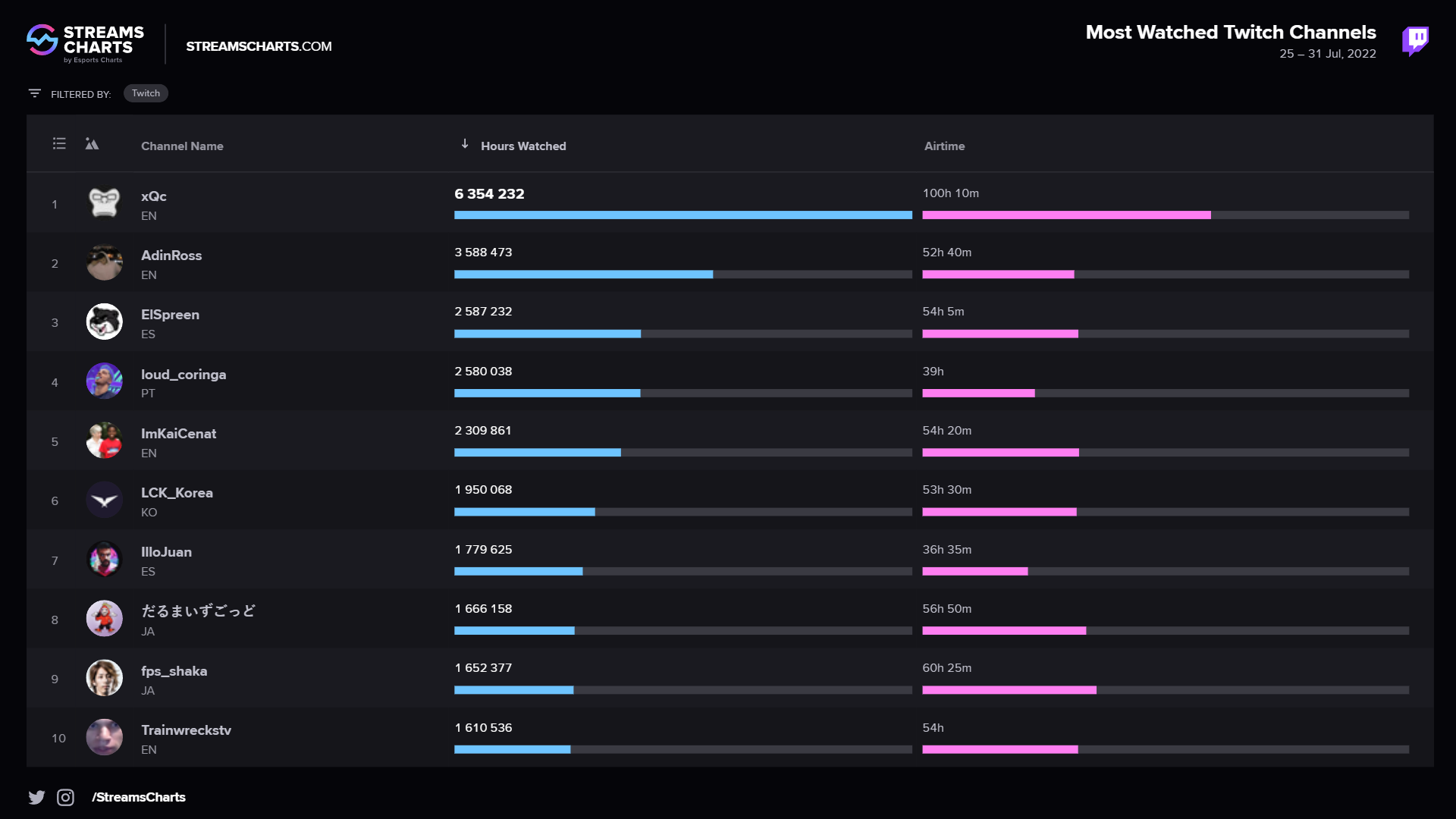Click the Twitter bird icon
Image resolution: width=1456 pixels, height=819 pixels.
click(36, 797)
